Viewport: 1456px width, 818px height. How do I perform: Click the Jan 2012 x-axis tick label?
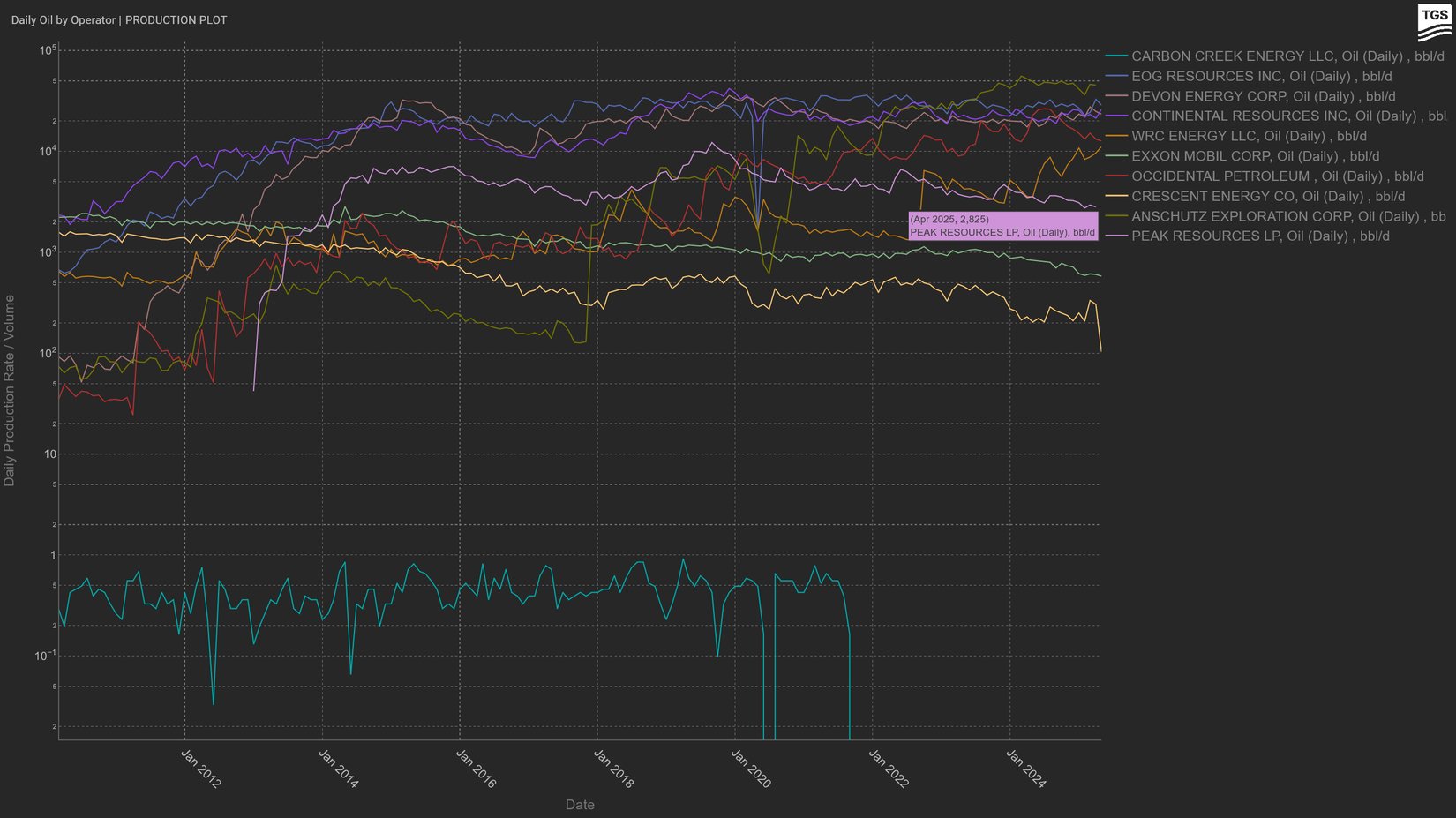tap(200, 769)
